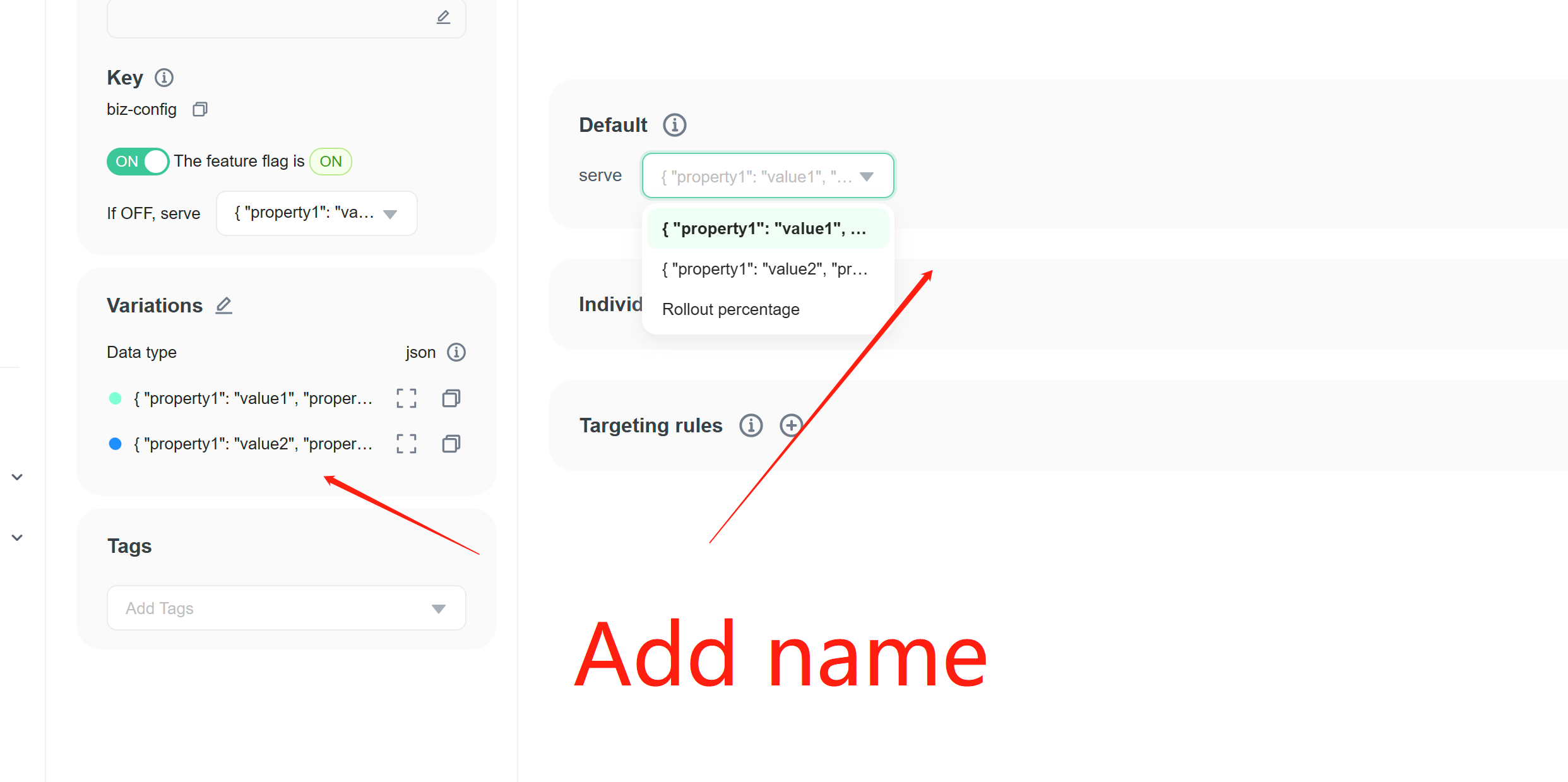Turn off the feature flag
Screen dimensions: 1568x782
[x=137, y=162]
